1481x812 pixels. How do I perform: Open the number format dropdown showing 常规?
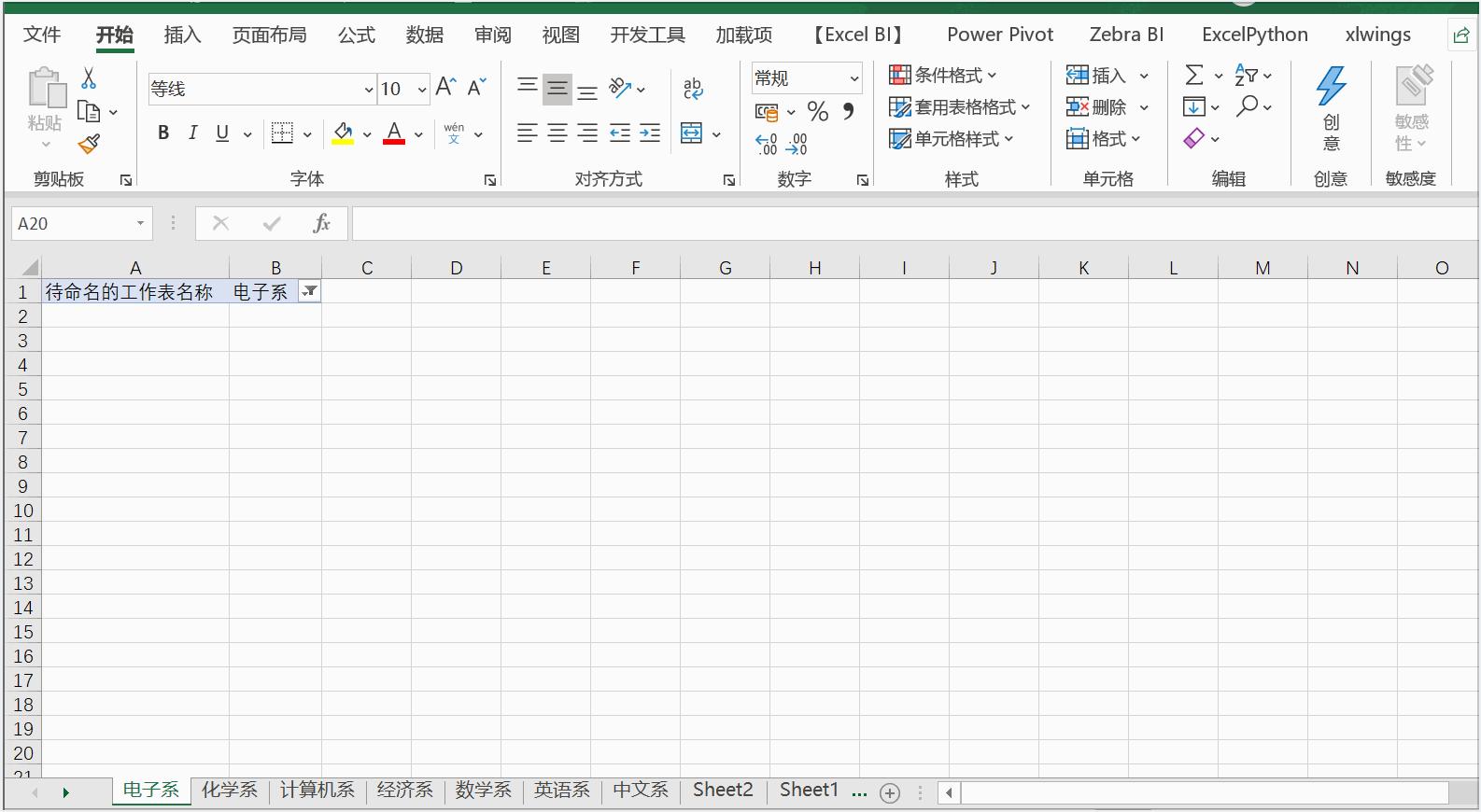(x=853, y=78)
